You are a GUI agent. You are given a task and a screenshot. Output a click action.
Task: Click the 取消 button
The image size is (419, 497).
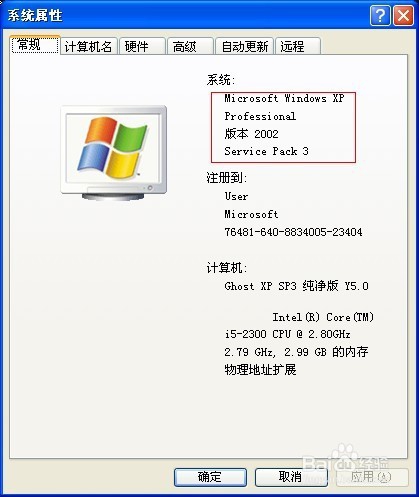[x=291, y=477]
